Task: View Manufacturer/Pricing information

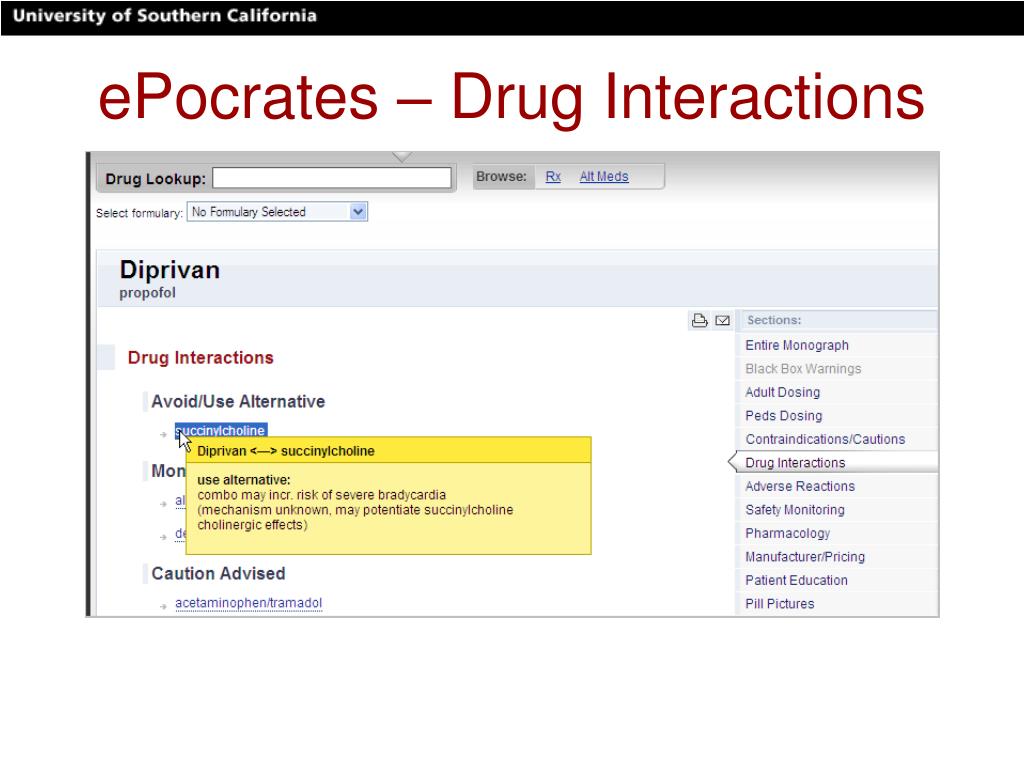Action: [x=805, y=556]
